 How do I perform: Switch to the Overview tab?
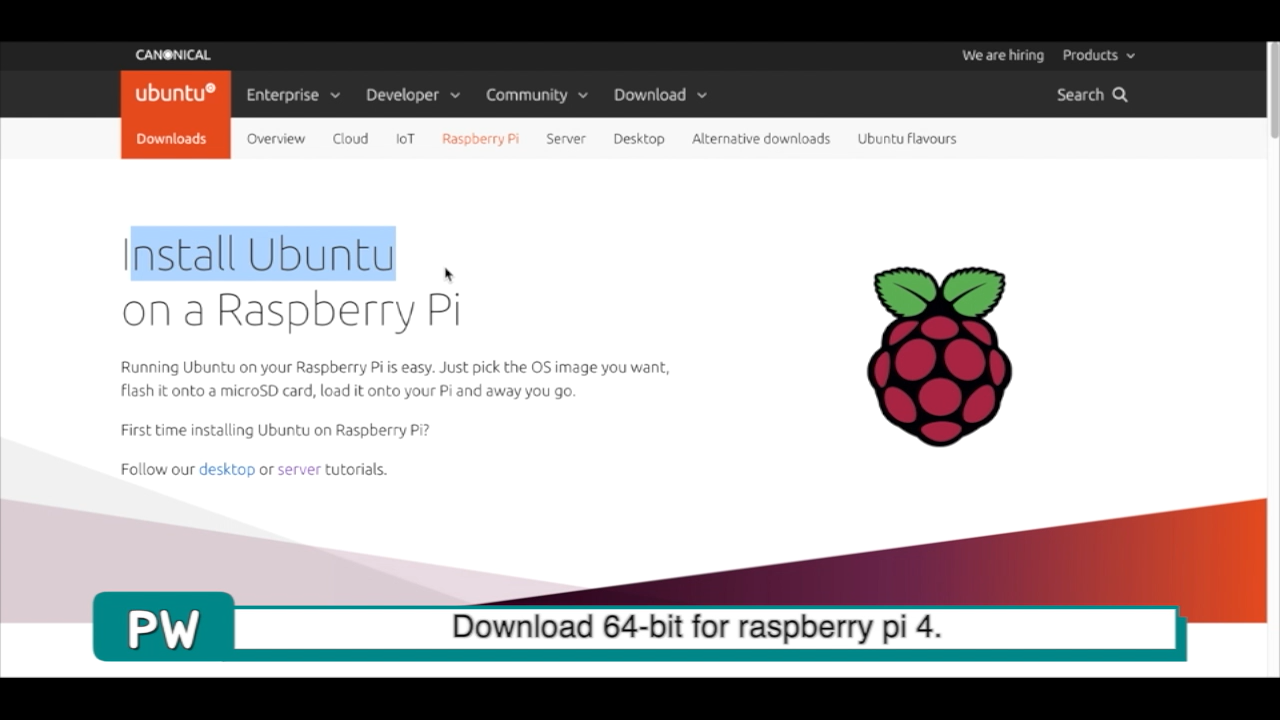276,138
